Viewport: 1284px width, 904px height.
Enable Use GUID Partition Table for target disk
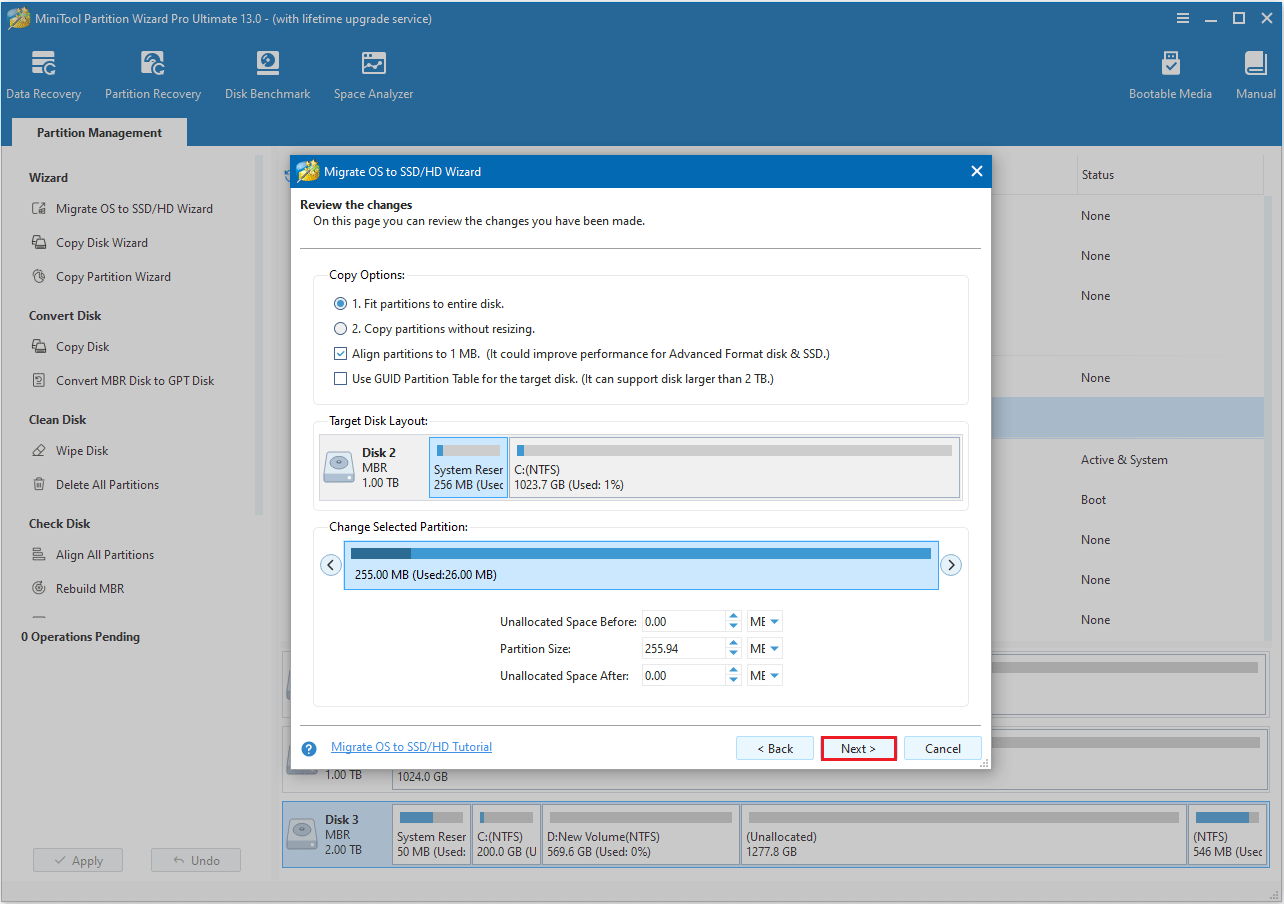click(x=340, y=378)
